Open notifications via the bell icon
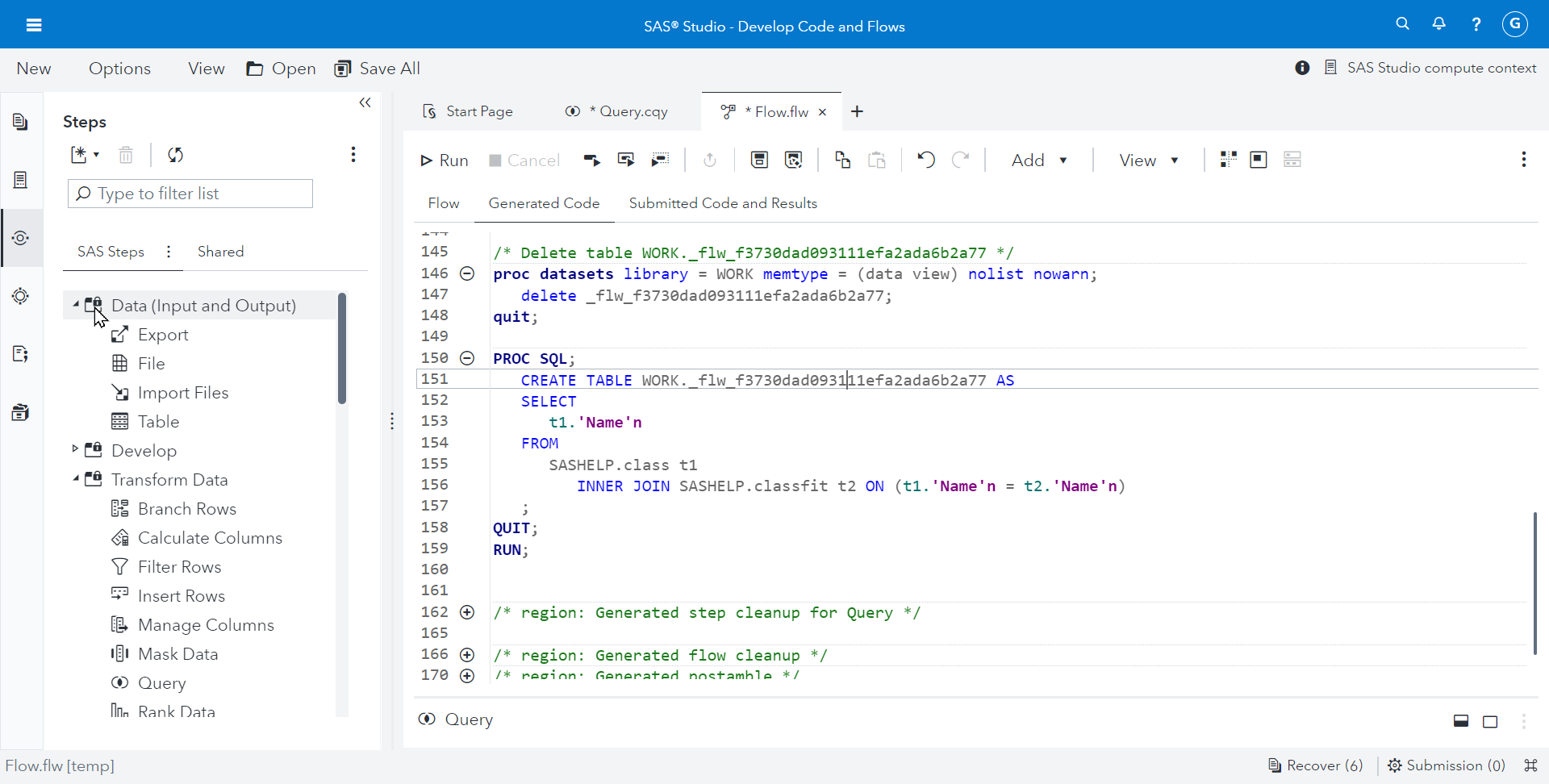Image resolution: width=1549 pixels, height=784 pixels. tap(1439, 23)
